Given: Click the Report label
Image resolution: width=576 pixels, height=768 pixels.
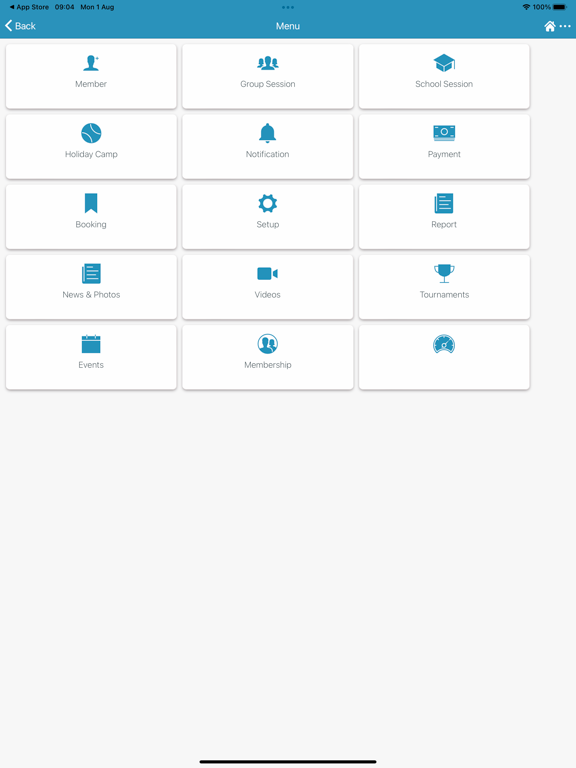Looking at the screenshot, I should tap(444, 224).
